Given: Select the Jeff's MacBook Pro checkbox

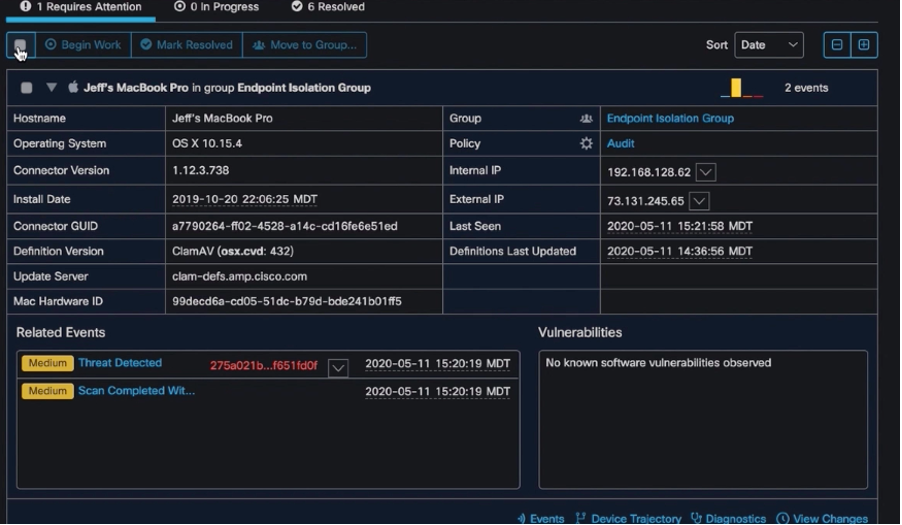Looking at the screenshot, I should point(27,88).
